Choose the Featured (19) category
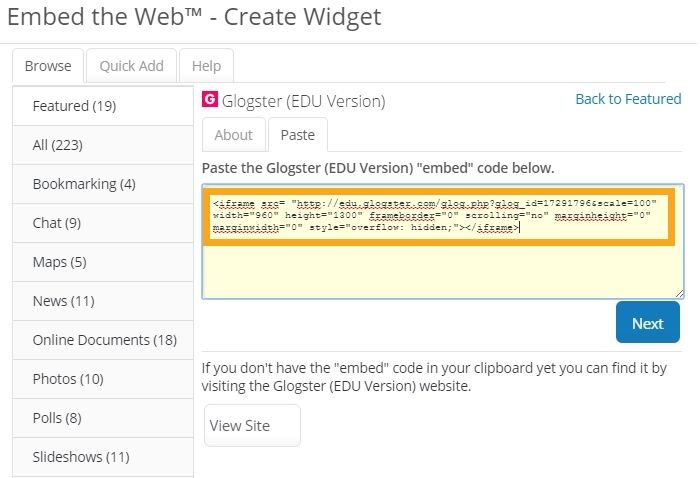The height and width of the screenshot is (478, 700). 74,106
